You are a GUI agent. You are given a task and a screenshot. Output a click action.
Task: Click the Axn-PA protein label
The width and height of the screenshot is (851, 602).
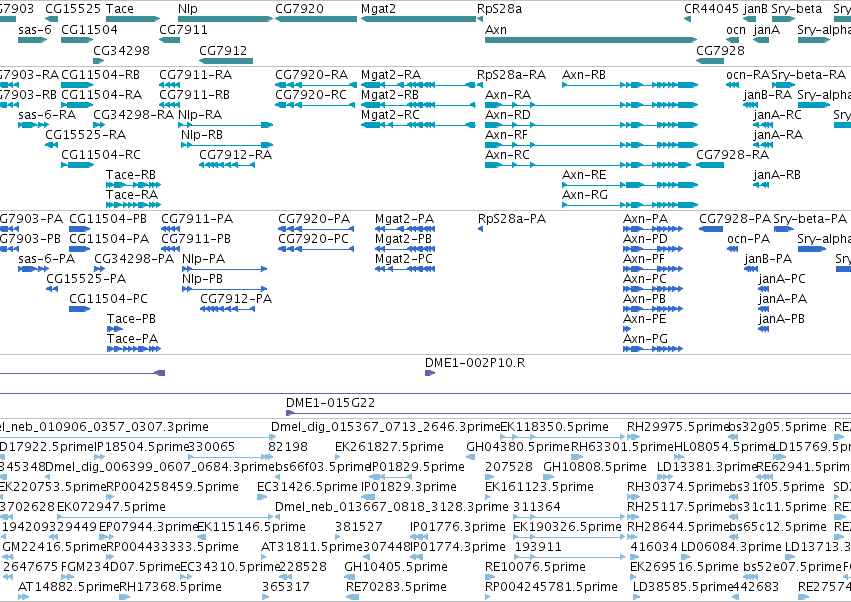tap(645, 219)
